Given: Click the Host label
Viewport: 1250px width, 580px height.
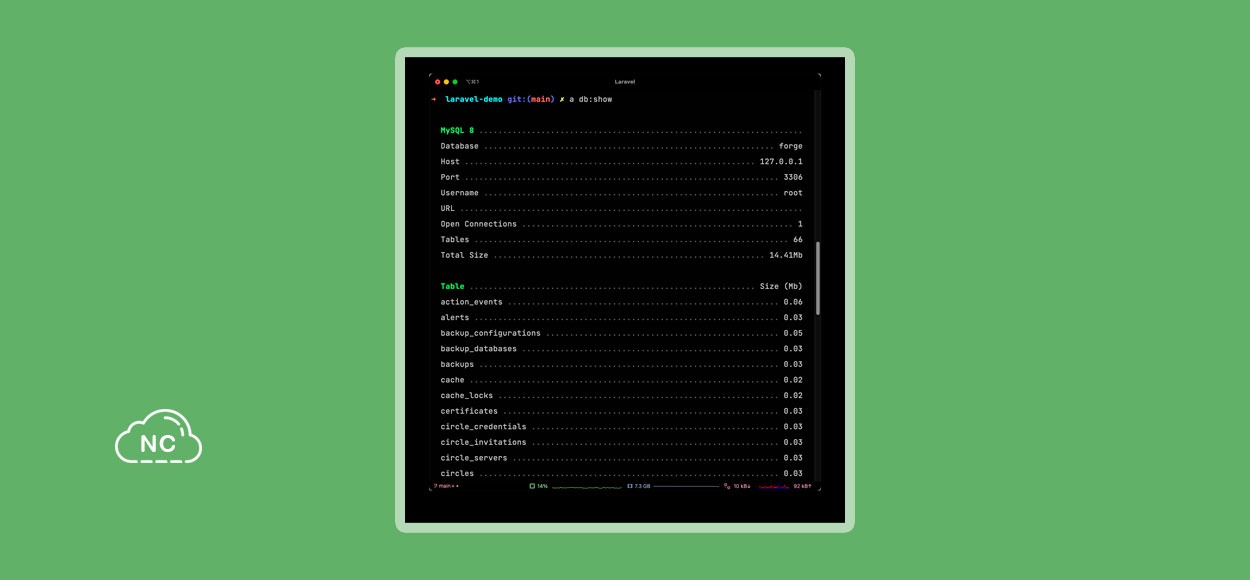Looking at the screenshot, I should pos(450,162).
